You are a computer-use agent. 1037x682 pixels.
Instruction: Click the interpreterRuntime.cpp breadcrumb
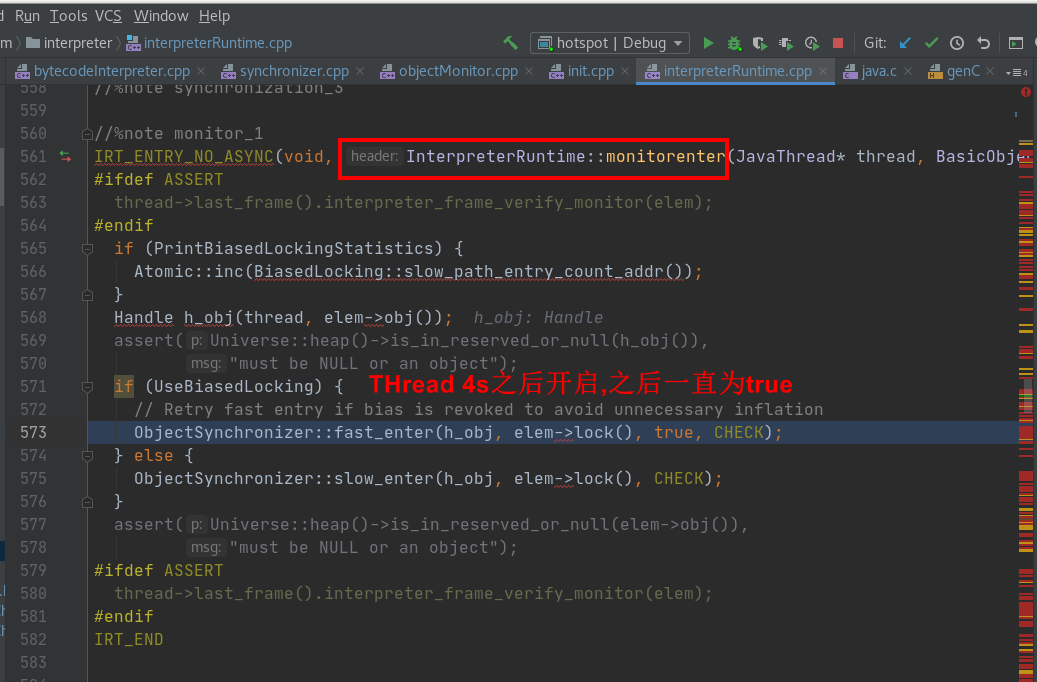209,43
